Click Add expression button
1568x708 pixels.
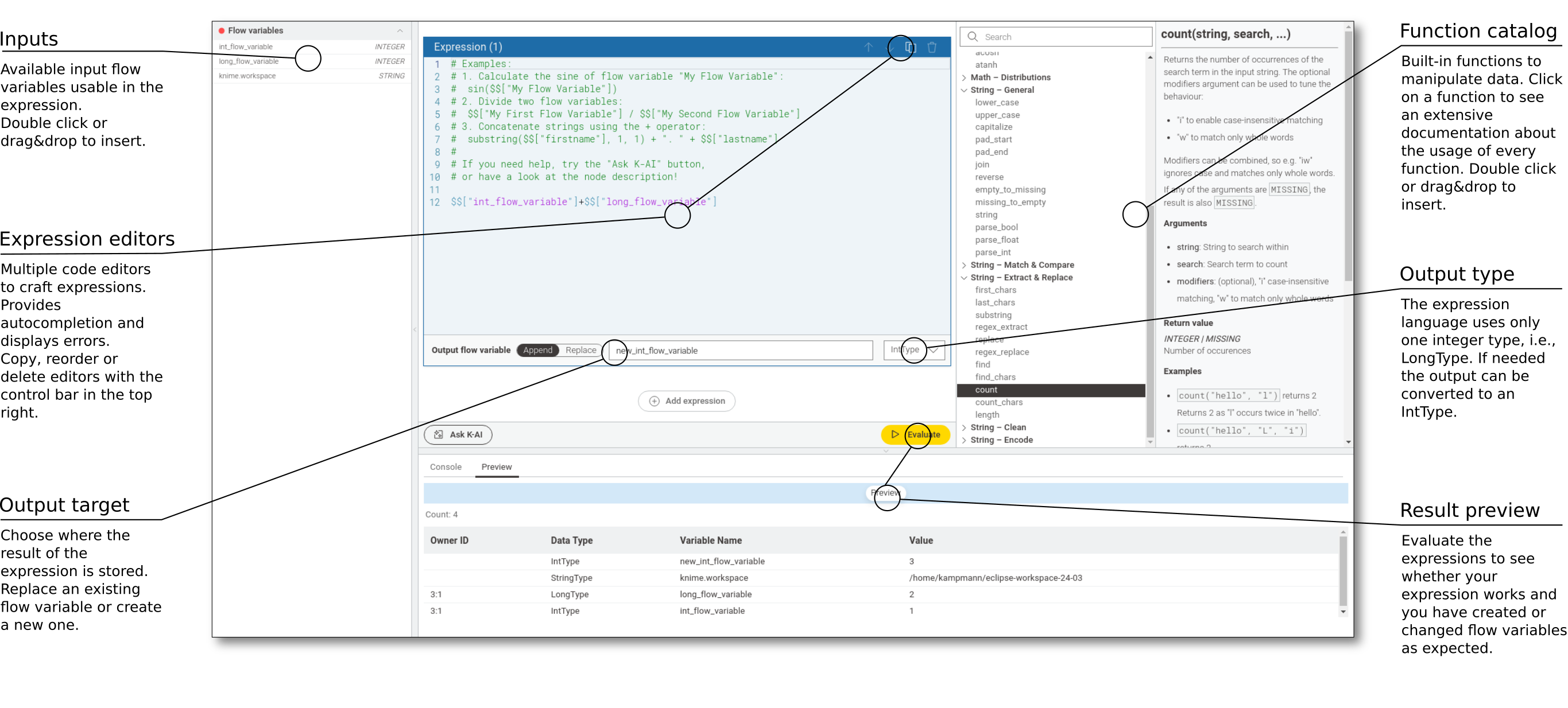pos(687,401)
